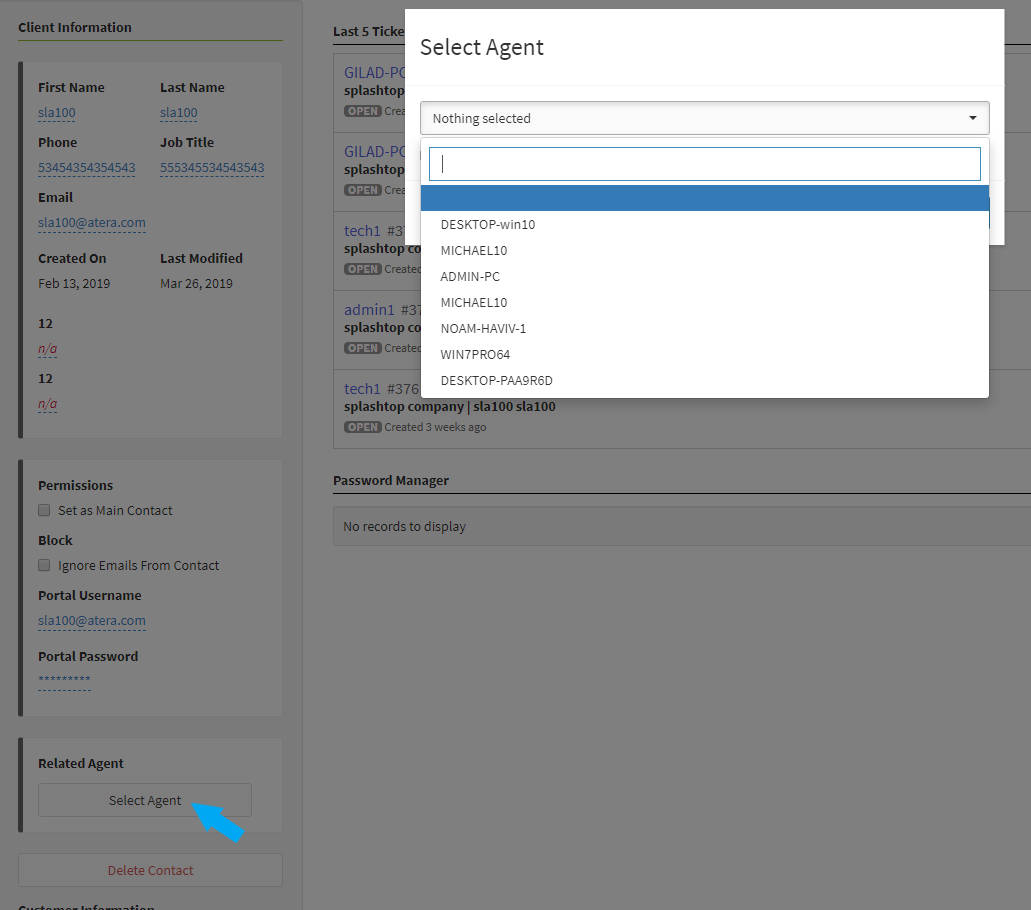This screenshot has width=1031, height=910.
Task: Click the email link sla100@atera.com under Email
Action: pyautogui.click(x=92, y=222)
